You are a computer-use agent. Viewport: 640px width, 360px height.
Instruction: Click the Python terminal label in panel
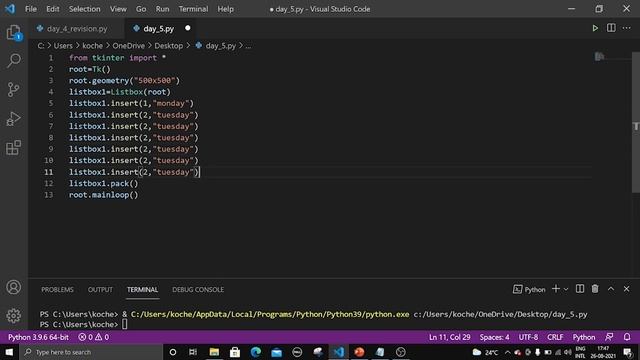(x=529, y=289)
